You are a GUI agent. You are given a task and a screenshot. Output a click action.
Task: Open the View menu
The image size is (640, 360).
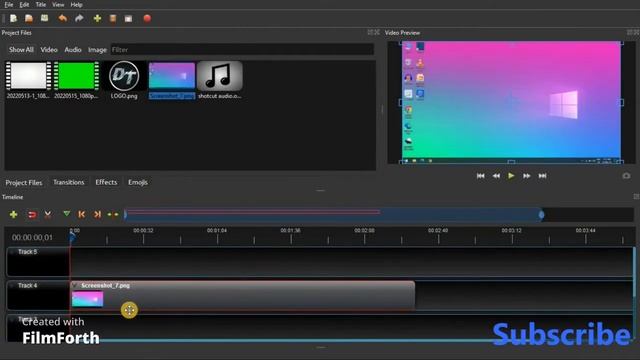click(58, 4)
